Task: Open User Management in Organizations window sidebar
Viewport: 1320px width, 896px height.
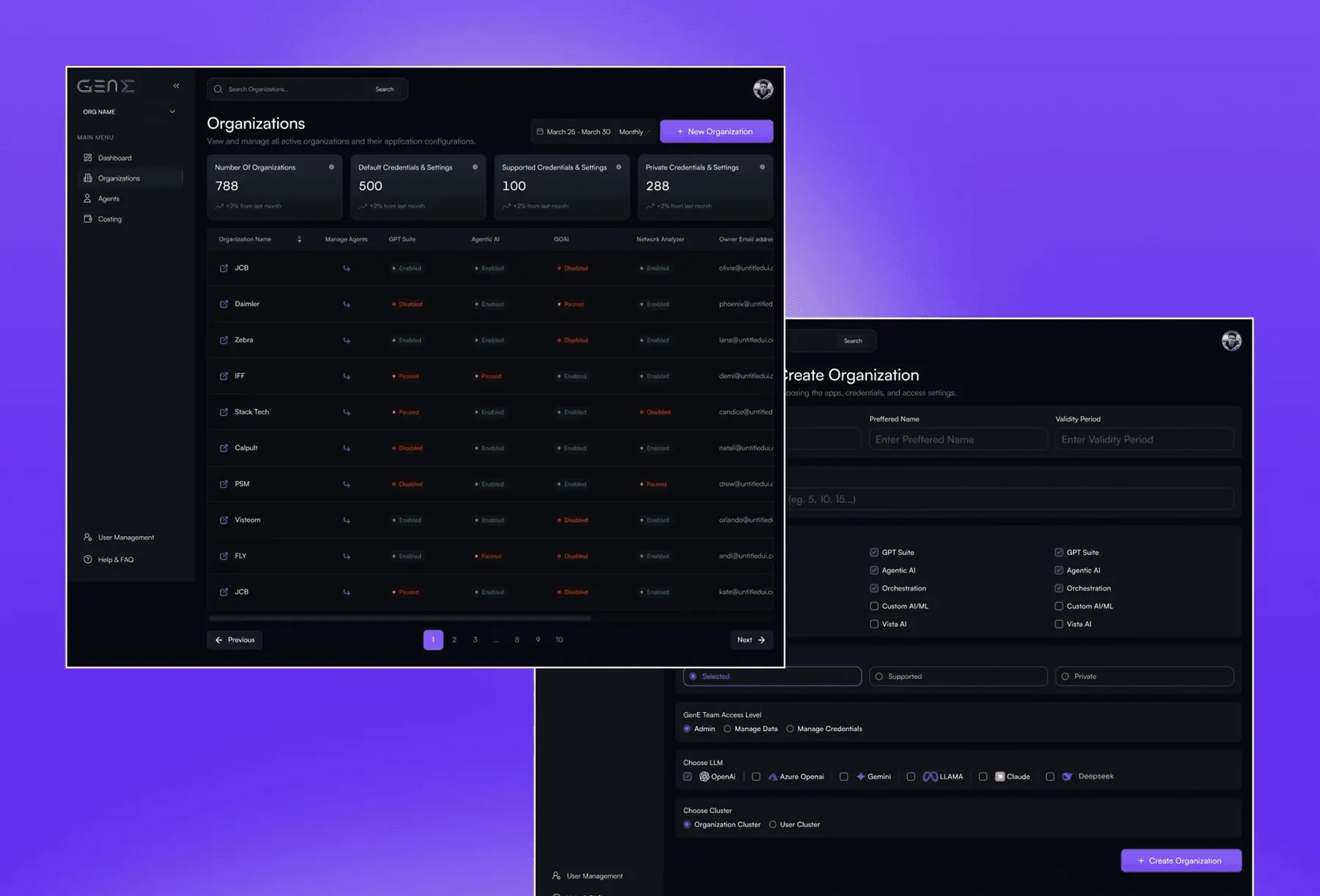Action: pos(126,537)
